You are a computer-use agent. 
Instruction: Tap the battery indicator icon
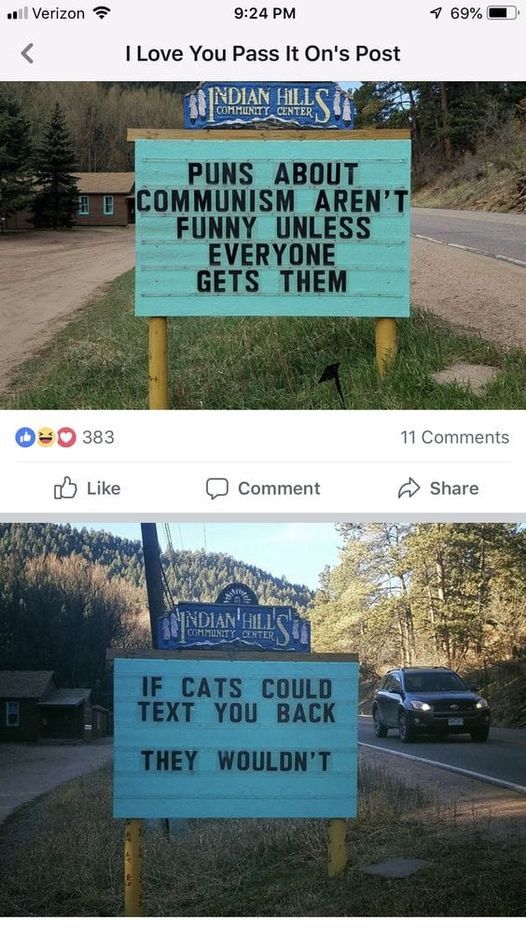point(503,13)
